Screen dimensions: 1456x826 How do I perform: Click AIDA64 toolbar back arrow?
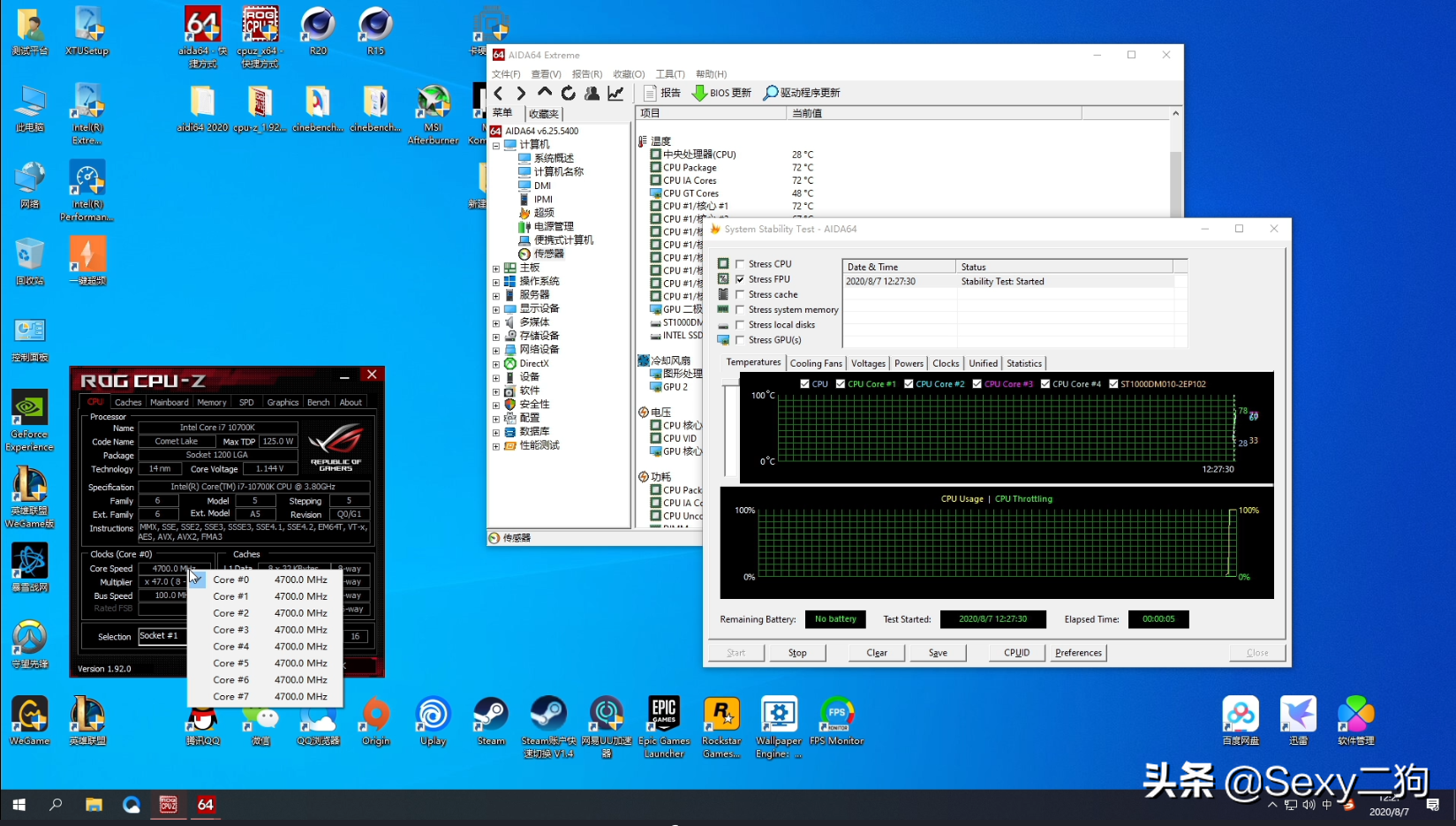tap(499, 93)
